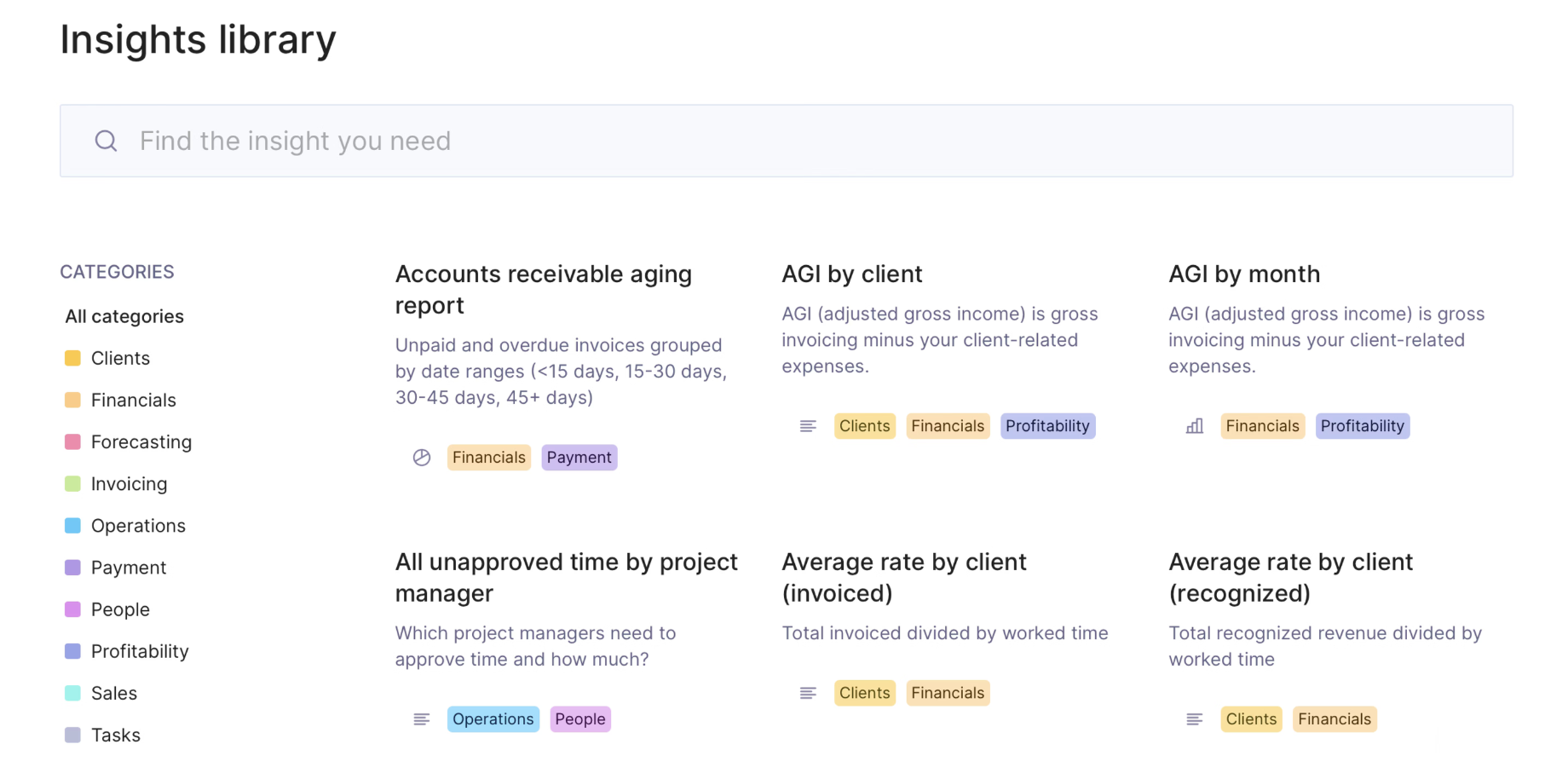The height and width of the screenshot is (767, 1568).
Task: Select the Tasks category in sidebar
Action: point(115,735)
